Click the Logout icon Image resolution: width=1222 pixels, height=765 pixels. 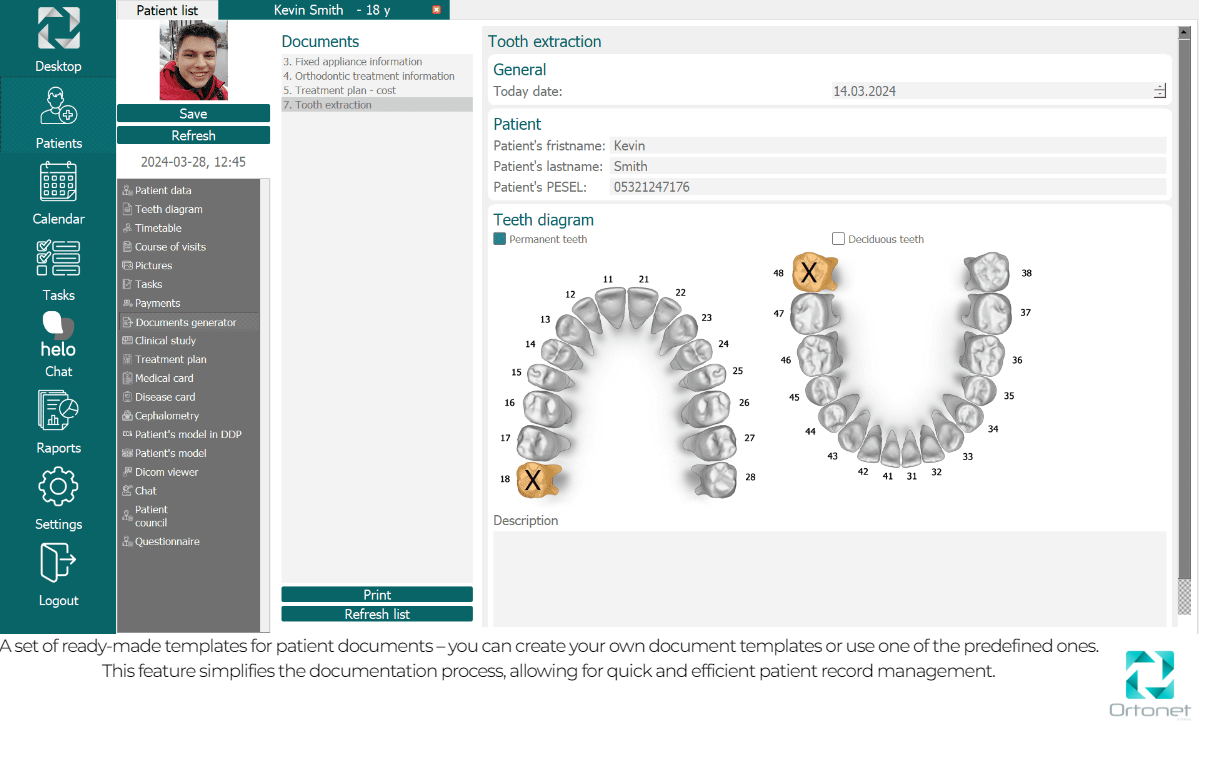click(x=58, y=563)
